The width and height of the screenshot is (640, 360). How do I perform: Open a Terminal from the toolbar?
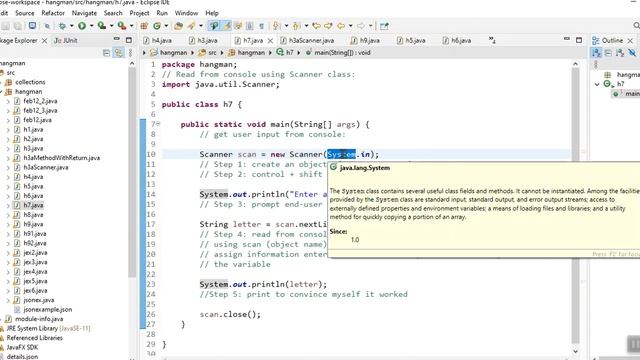[x=32, y=26]
